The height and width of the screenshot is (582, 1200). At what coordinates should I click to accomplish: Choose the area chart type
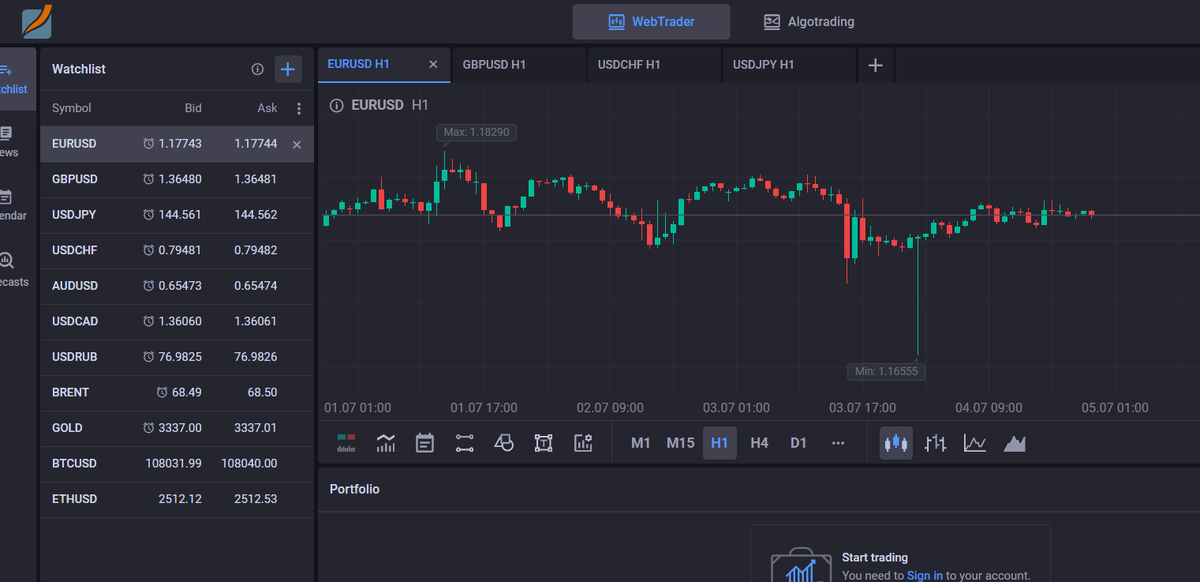point(1015,443)
